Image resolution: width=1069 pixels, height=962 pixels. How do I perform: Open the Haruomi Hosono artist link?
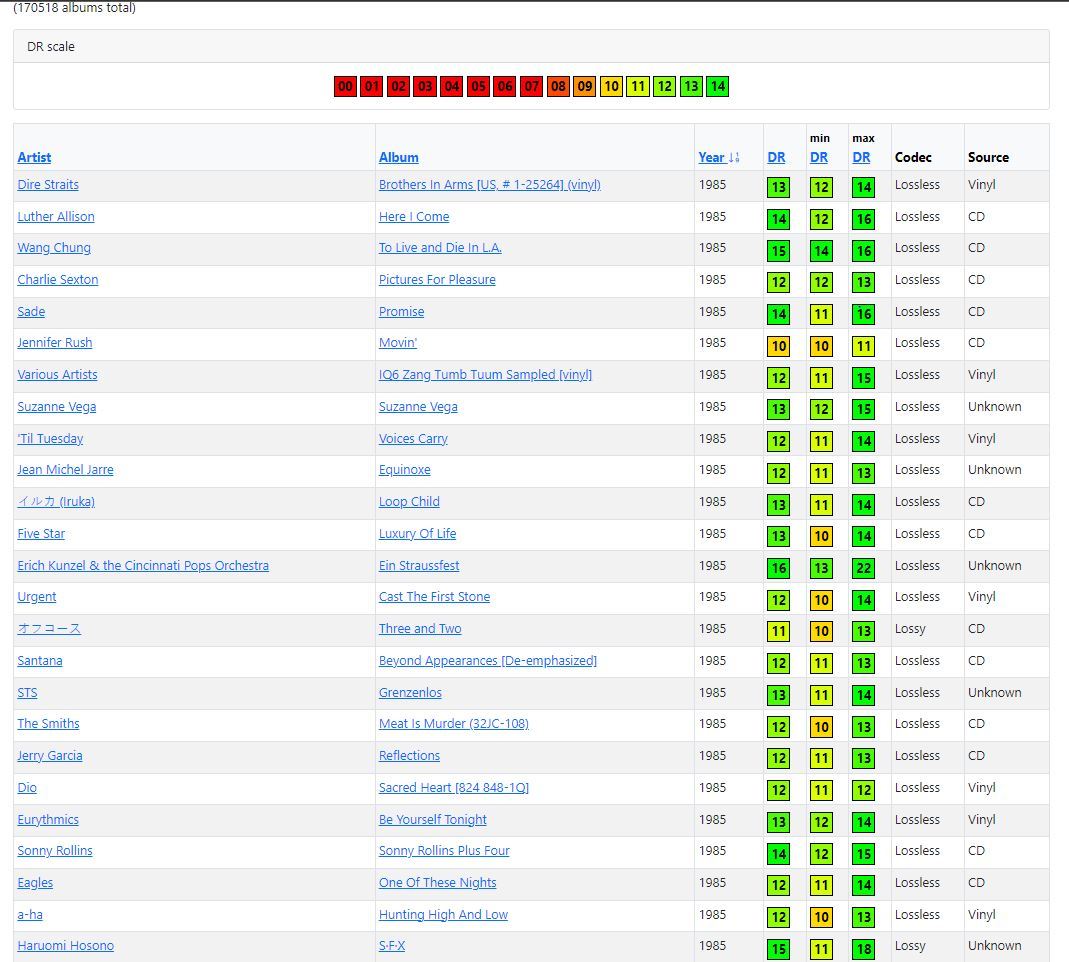[x=65, y=946]
